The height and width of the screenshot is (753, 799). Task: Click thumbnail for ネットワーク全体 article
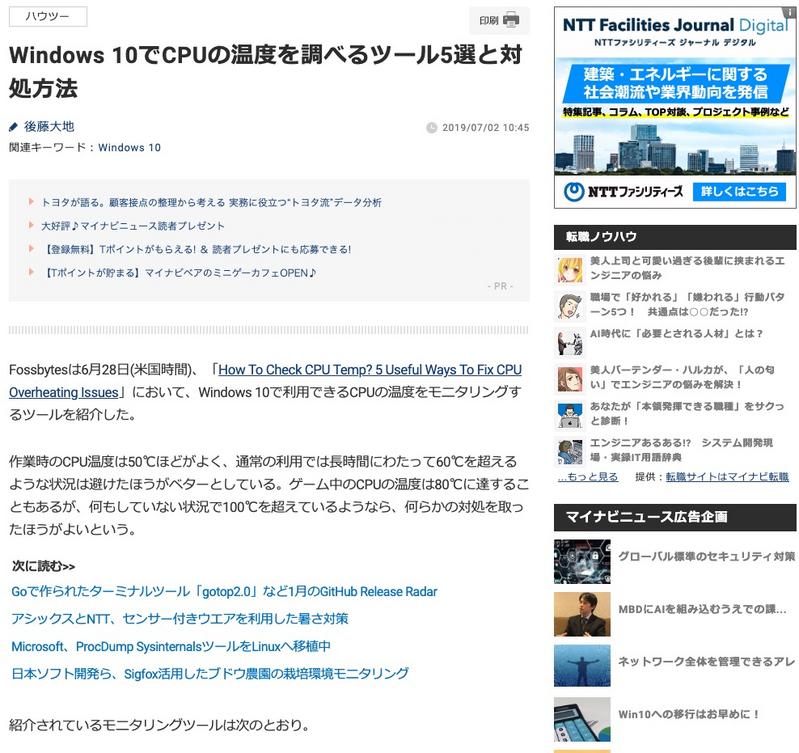click(x=582, y=666)
